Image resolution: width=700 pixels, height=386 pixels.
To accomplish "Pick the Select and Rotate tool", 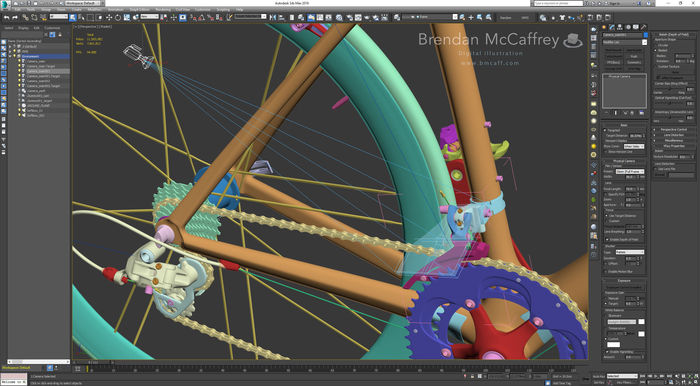I will (118, 17).
